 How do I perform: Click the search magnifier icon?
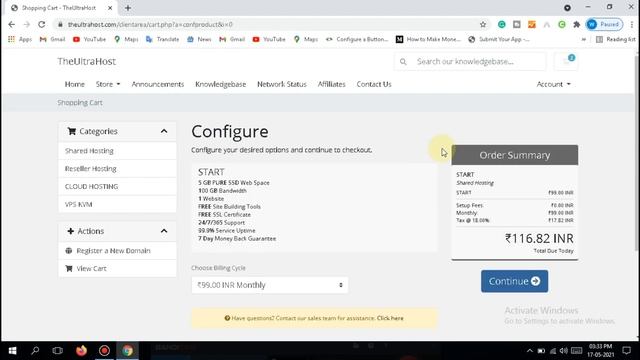pos(403,62)
